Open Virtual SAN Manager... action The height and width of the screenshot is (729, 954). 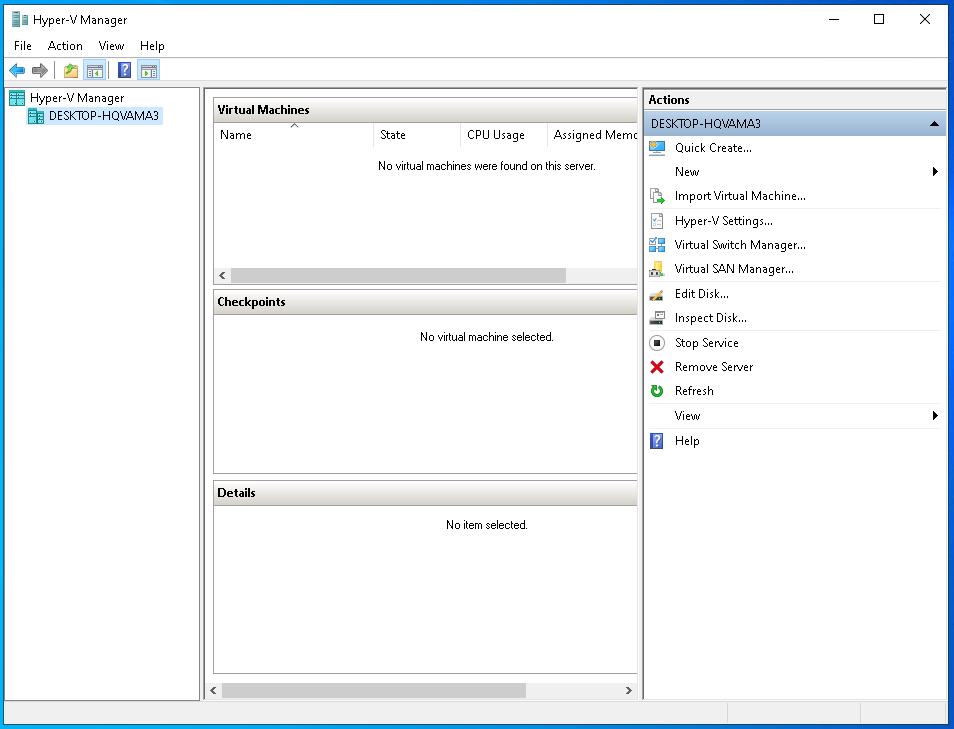point(734,269)
